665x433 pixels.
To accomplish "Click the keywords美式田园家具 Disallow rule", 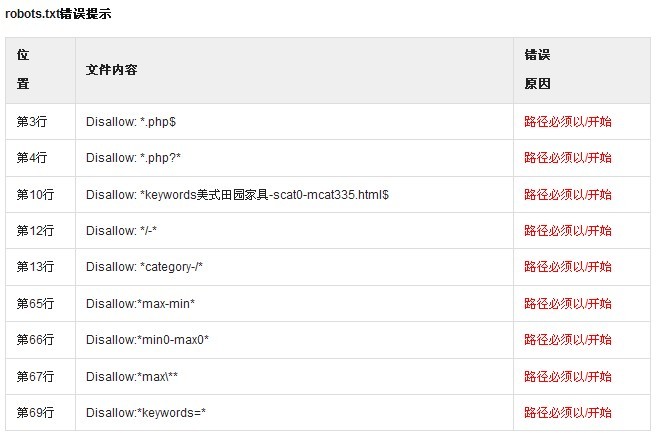I will 237,195.
